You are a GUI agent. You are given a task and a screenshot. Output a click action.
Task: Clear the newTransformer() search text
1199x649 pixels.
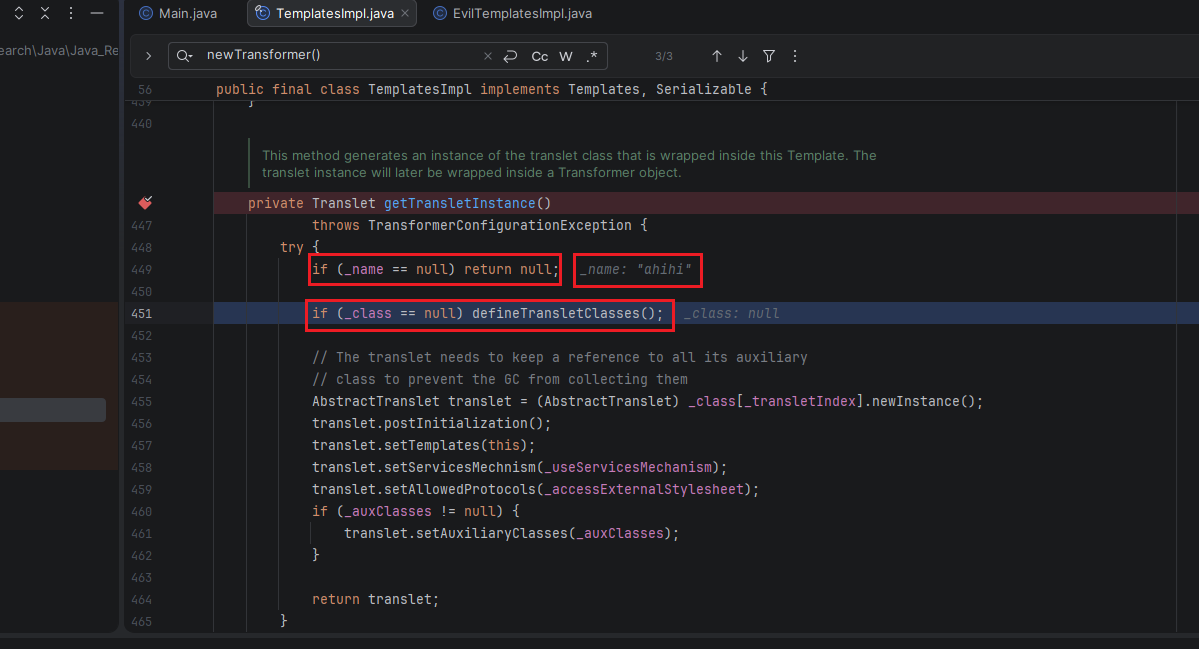pos(488,56)
